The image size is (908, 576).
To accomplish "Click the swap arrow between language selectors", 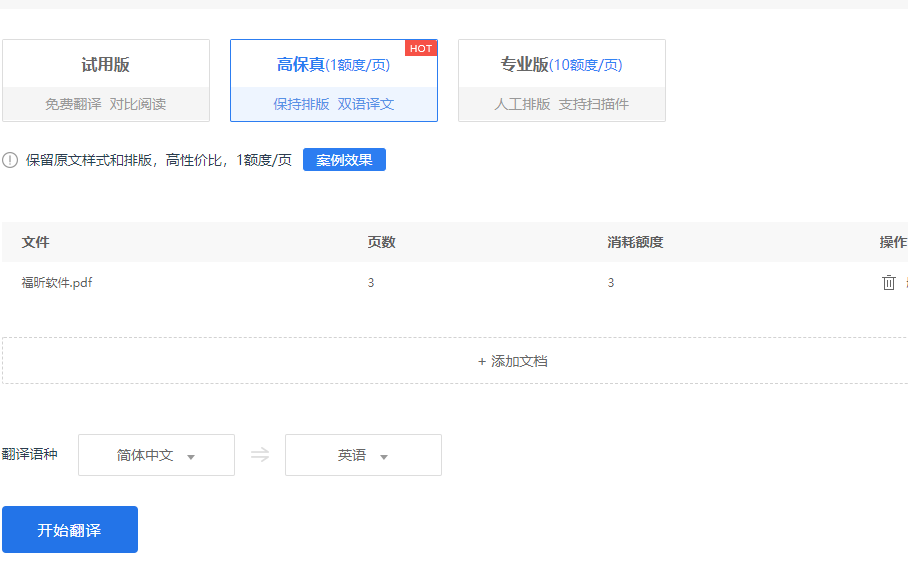I will coord(259,455).
